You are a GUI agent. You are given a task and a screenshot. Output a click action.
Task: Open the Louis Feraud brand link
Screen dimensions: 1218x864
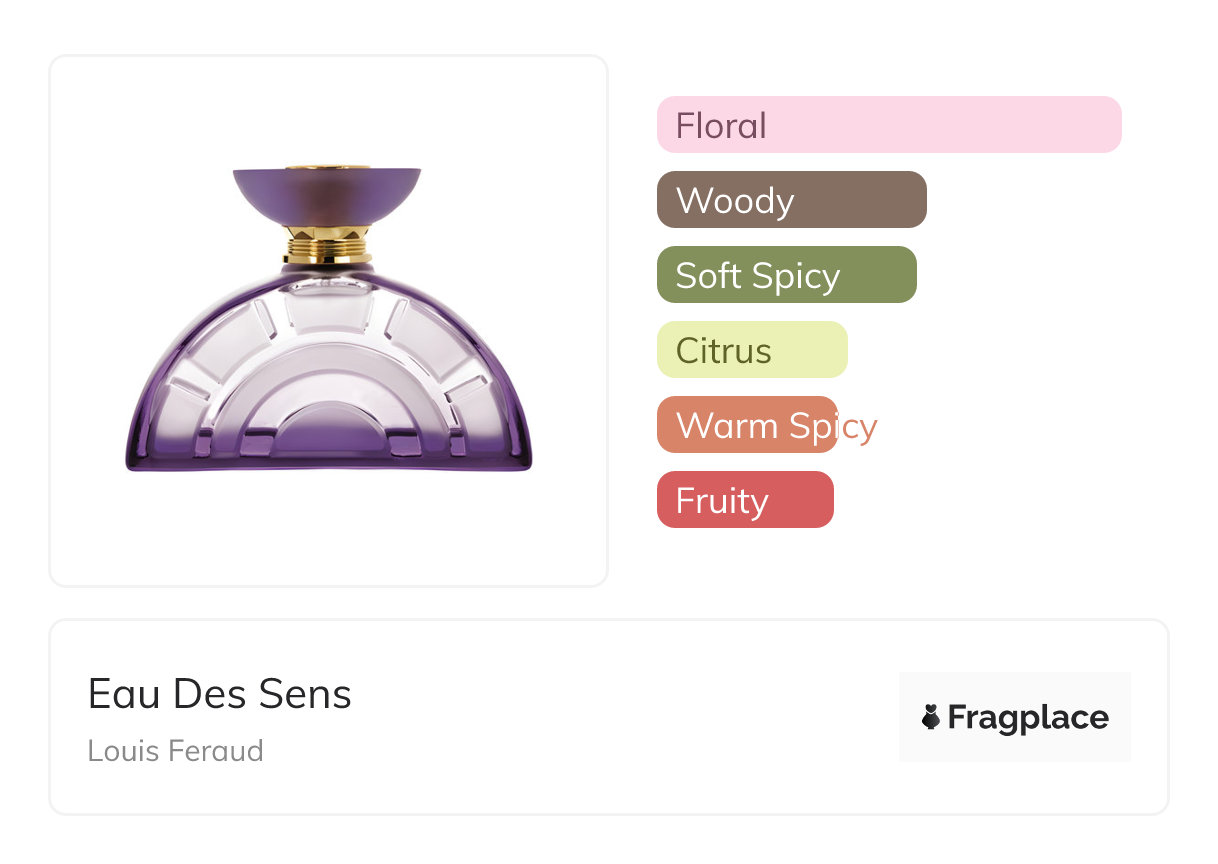pyautogui.click(x=175, y=750)
